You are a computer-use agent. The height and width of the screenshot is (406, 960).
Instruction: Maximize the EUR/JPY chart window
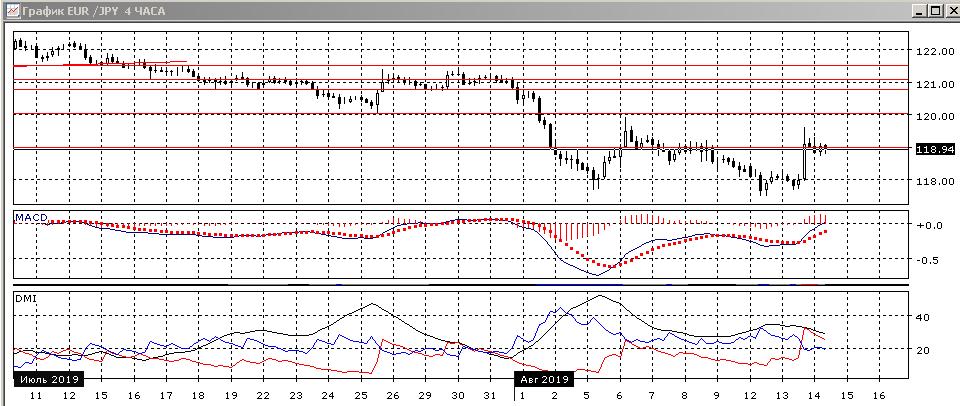(x=933, y=11)
